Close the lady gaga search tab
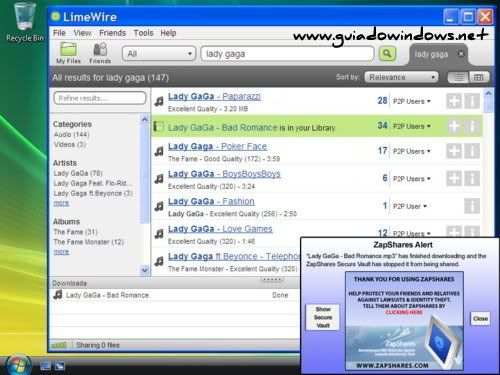Screen dimensions: 500x375 pos(461,54)
